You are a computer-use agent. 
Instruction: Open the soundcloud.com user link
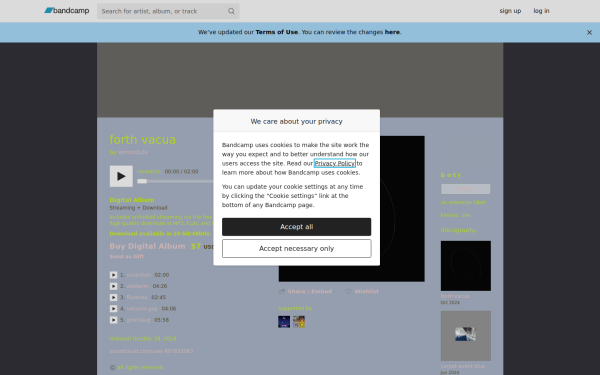coord(151,351)
